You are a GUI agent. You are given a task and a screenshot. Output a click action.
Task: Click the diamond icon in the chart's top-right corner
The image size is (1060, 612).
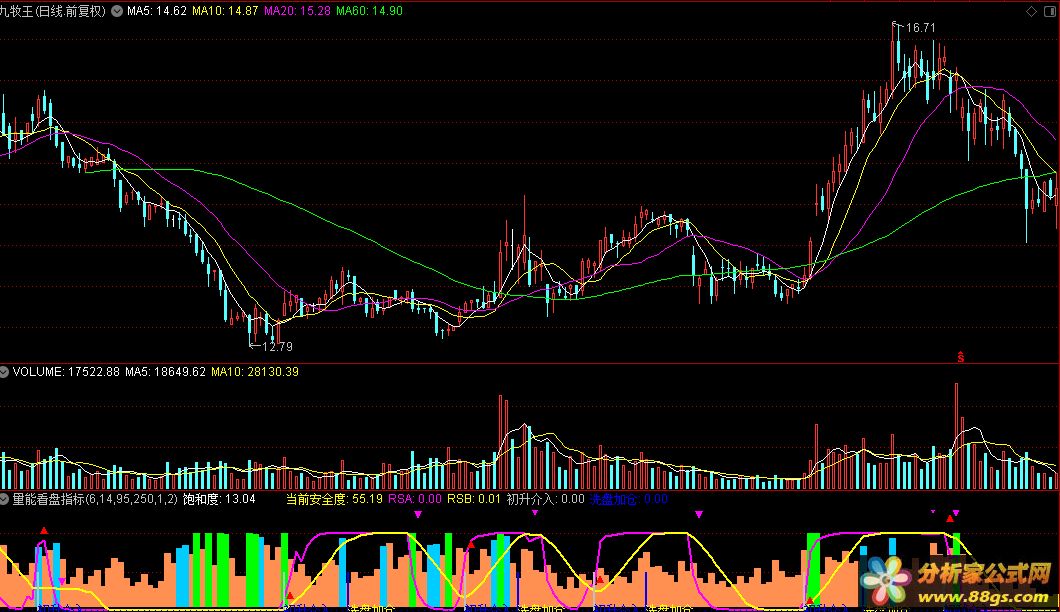(x=1031, y=11)
